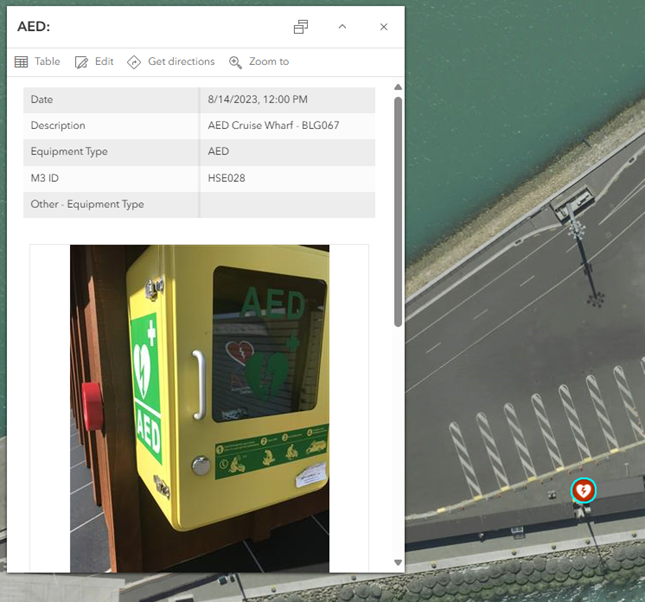
Task: Click the empty Other - Equipment Type value
Action: point(287,204)
